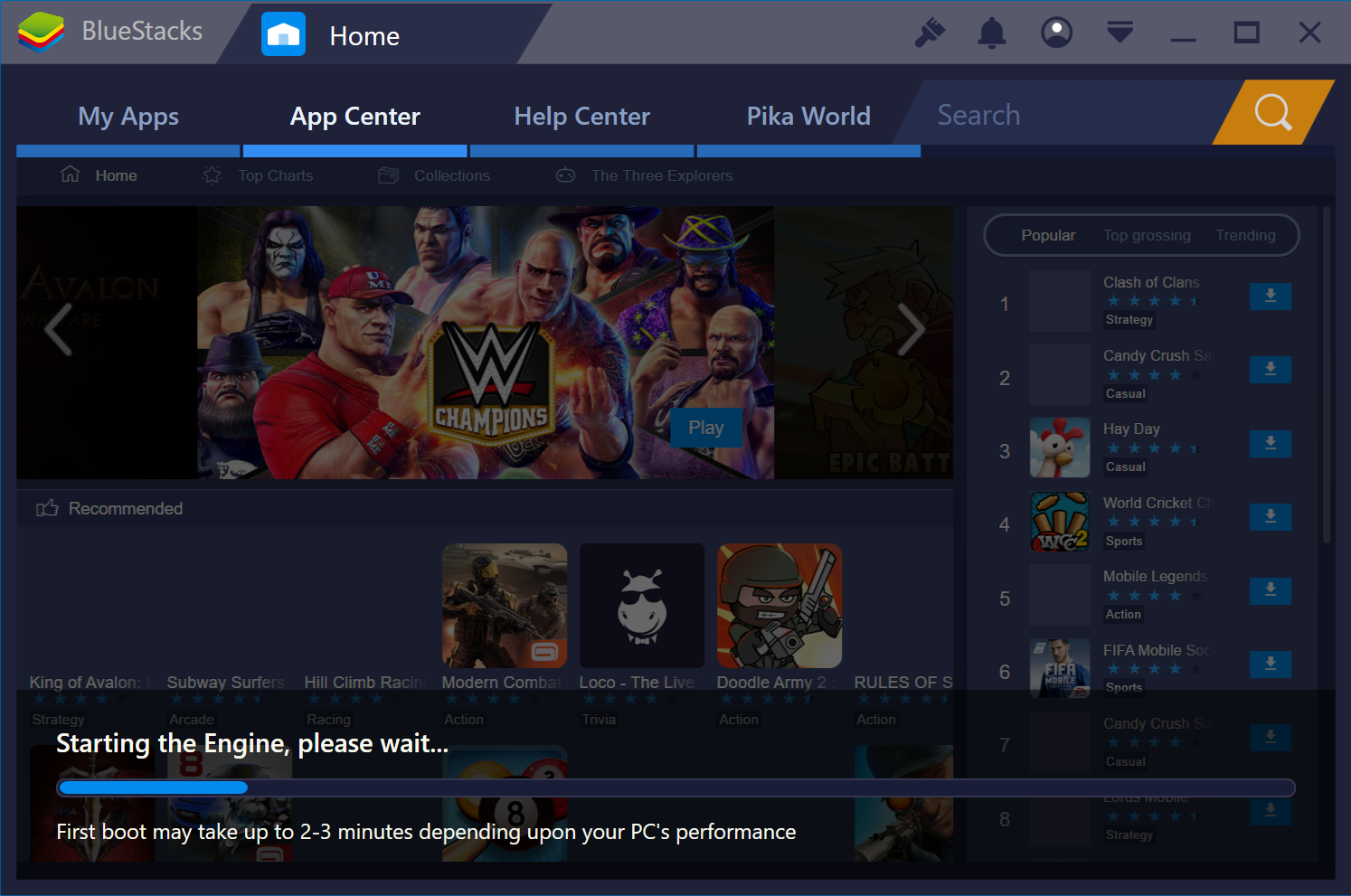
Task: Click the folder icon beside Collections
Action: coord(388,174)
